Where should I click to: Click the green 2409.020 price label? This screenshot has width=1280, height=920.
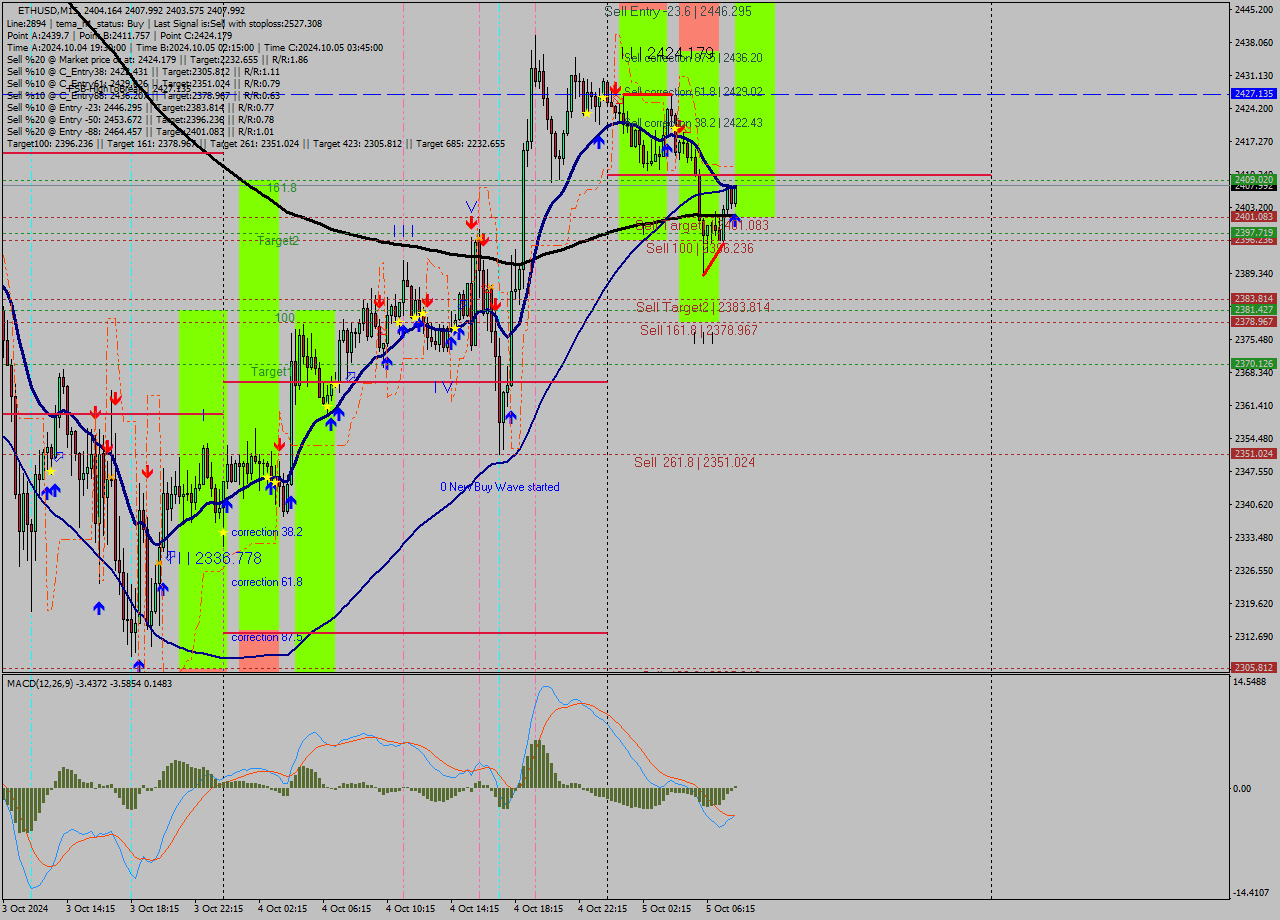coord(1253,179)
